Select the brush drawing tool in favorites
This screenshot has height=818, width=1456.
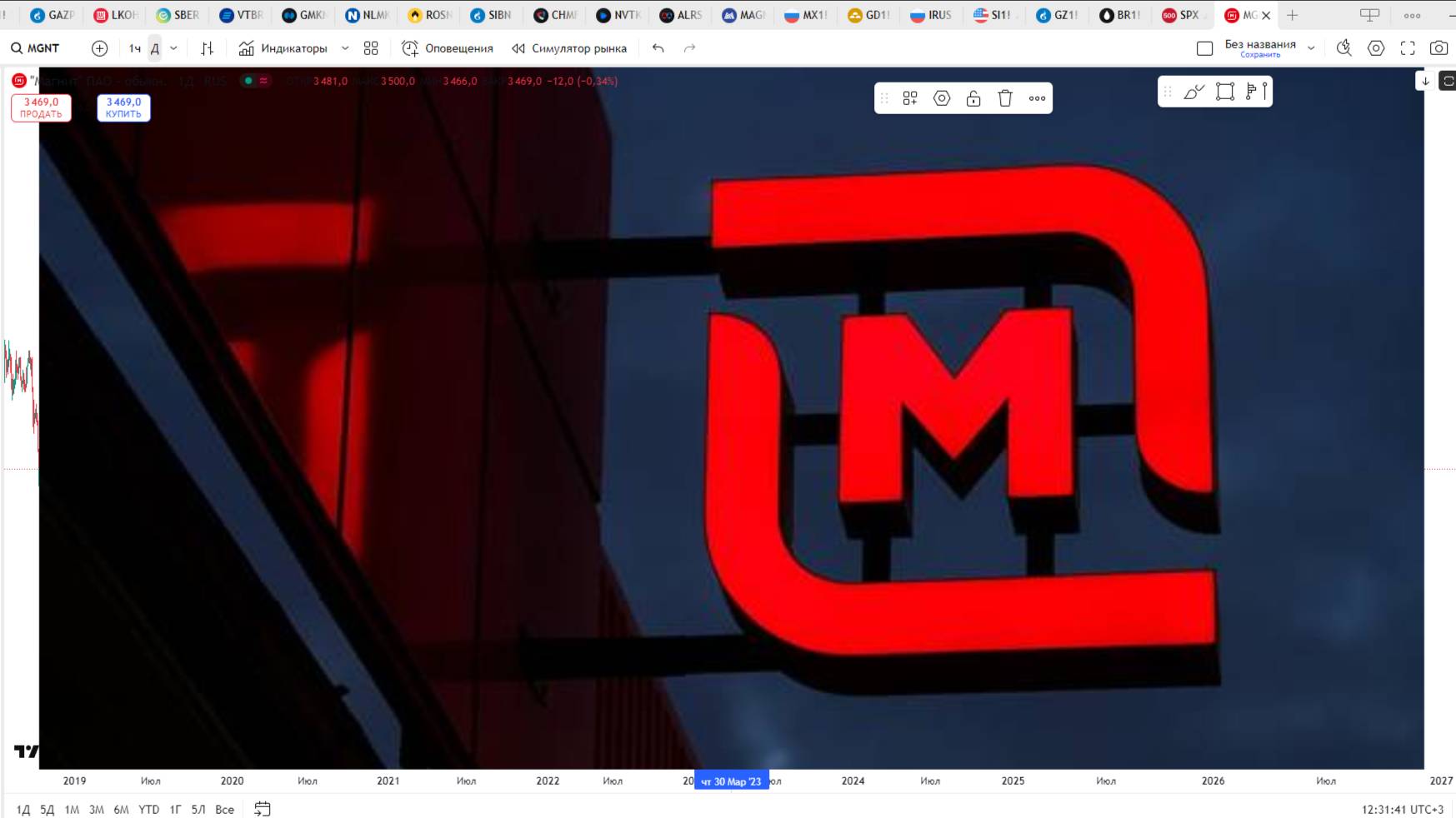[1194, 92]
